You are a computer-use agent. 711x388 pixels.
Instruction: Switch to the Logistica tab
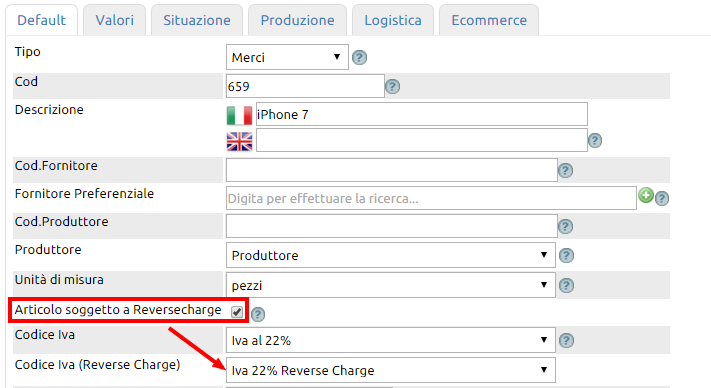393,20
